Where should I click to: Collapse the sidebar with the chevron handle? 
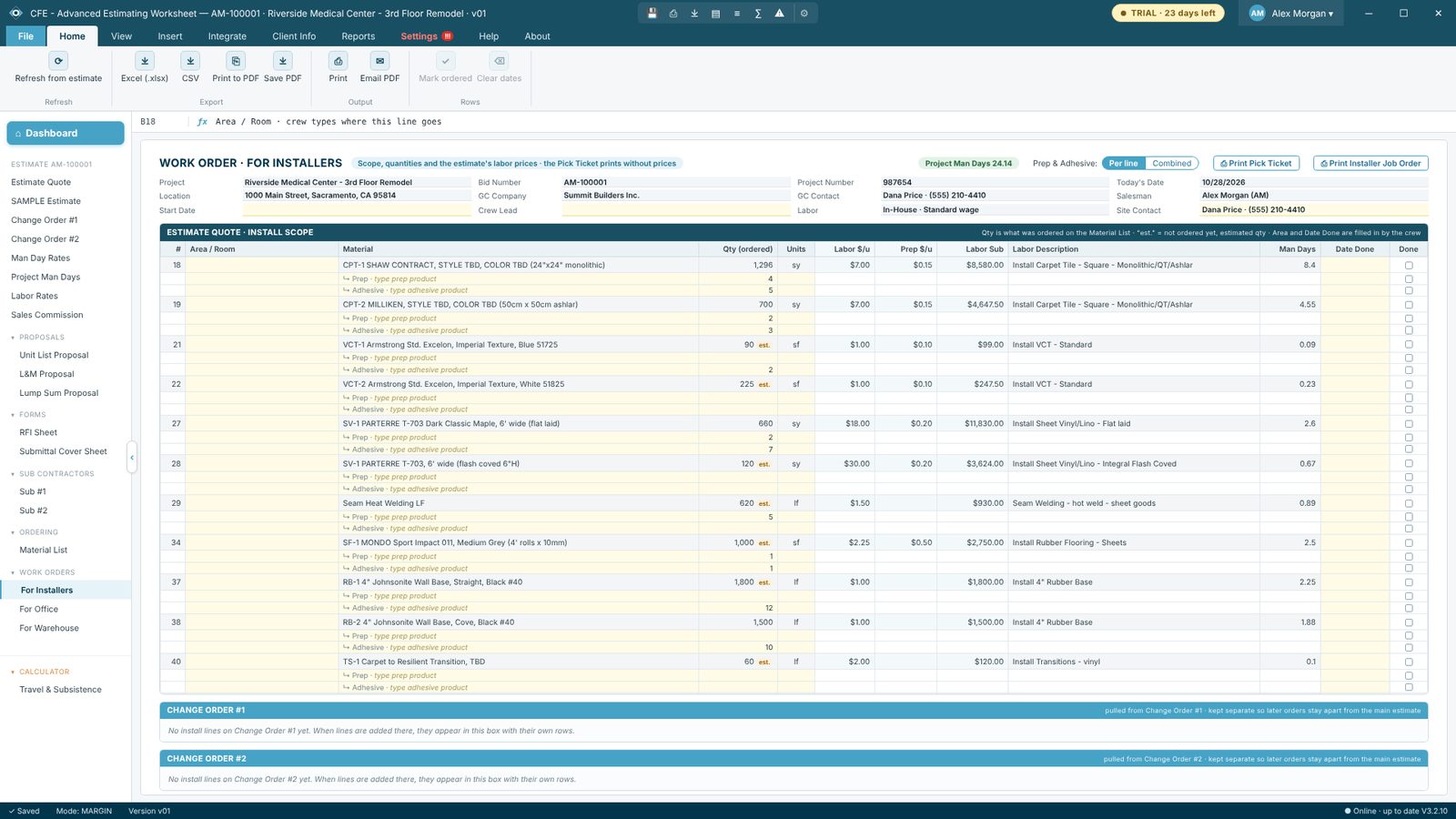(x=132, y=458)
